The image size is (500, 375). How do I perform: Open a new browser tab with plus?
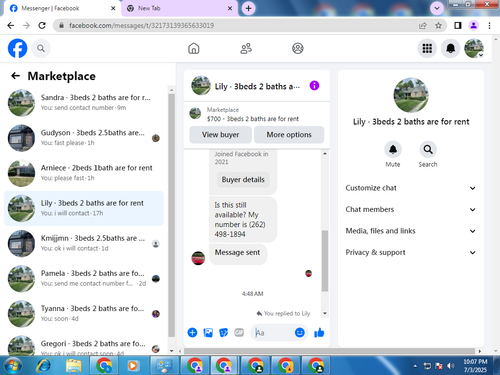tap(248, 8)
